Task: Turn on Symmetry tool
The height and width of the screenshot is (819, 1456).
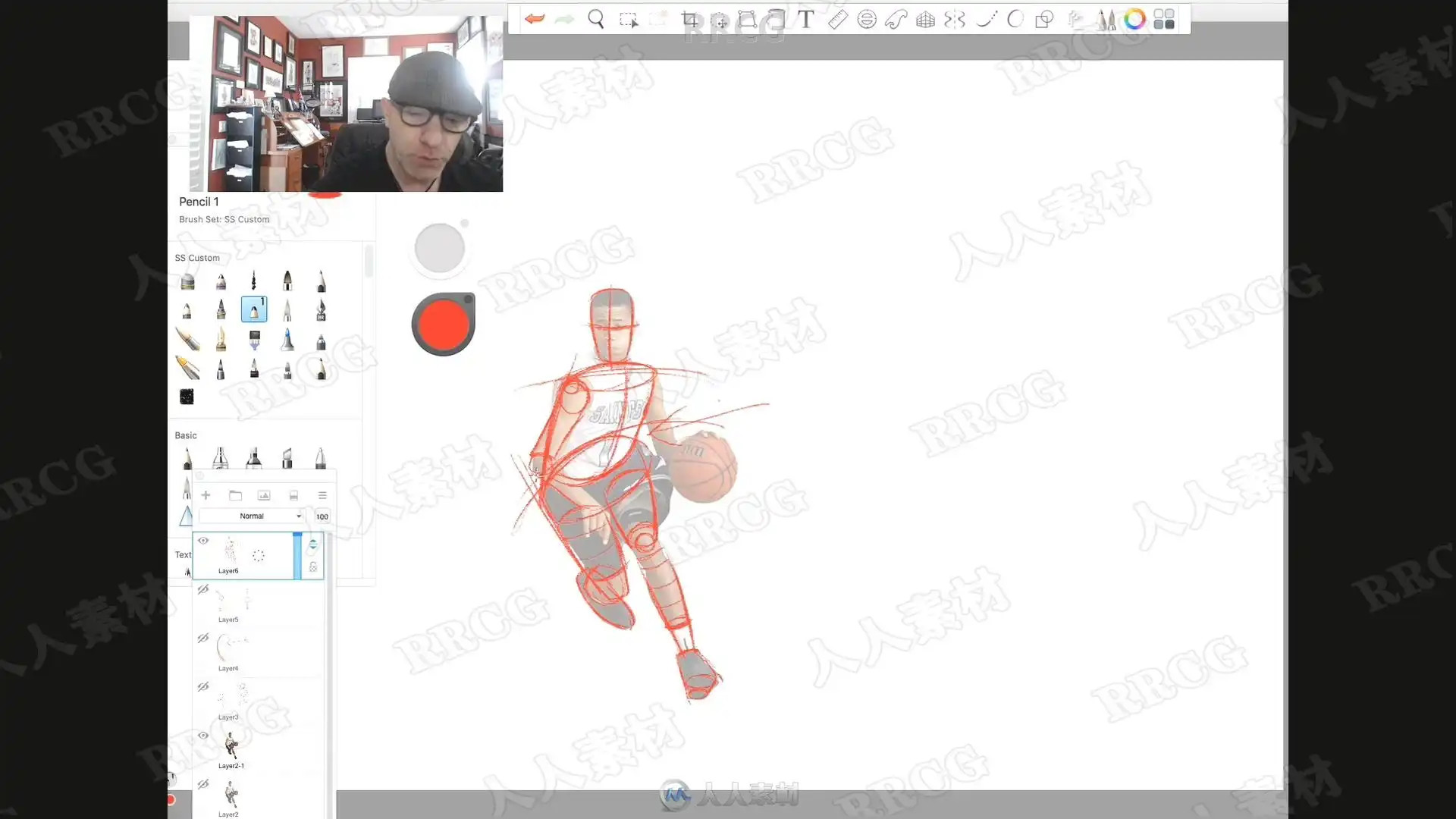Action: point(955,20)
